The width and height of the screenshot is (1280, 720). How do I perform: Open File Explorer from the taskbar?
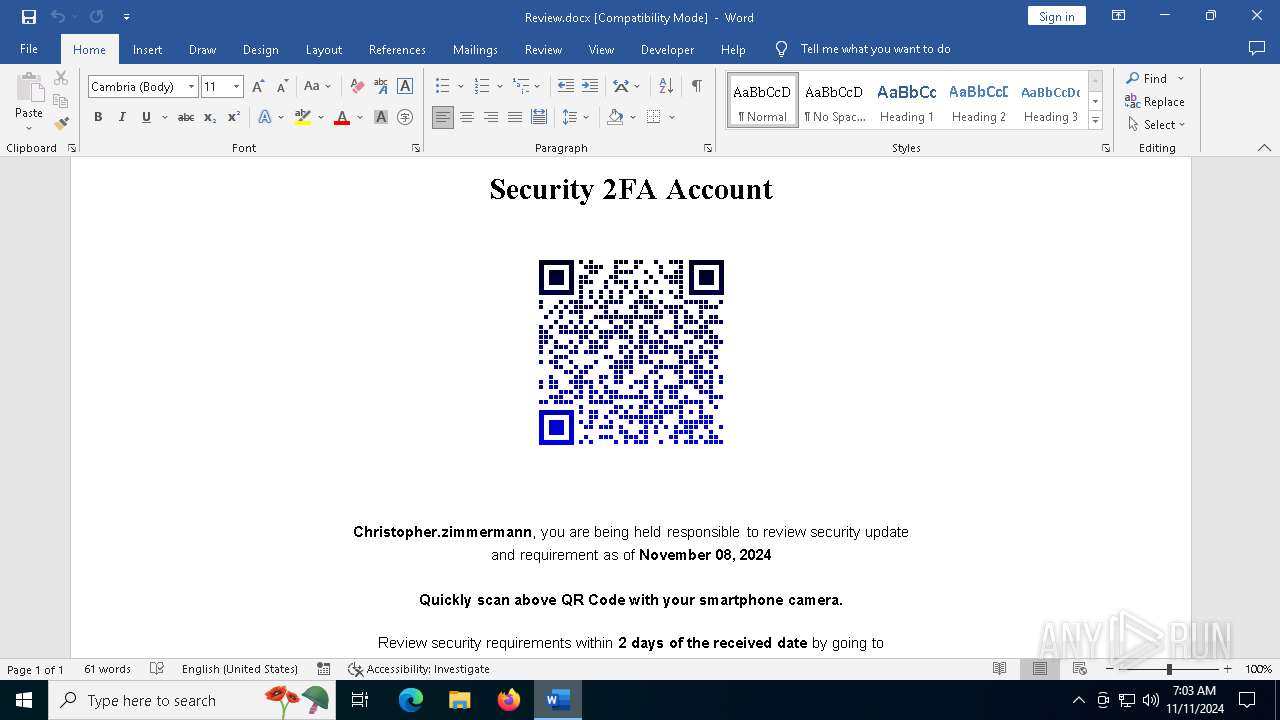(460, 700)
